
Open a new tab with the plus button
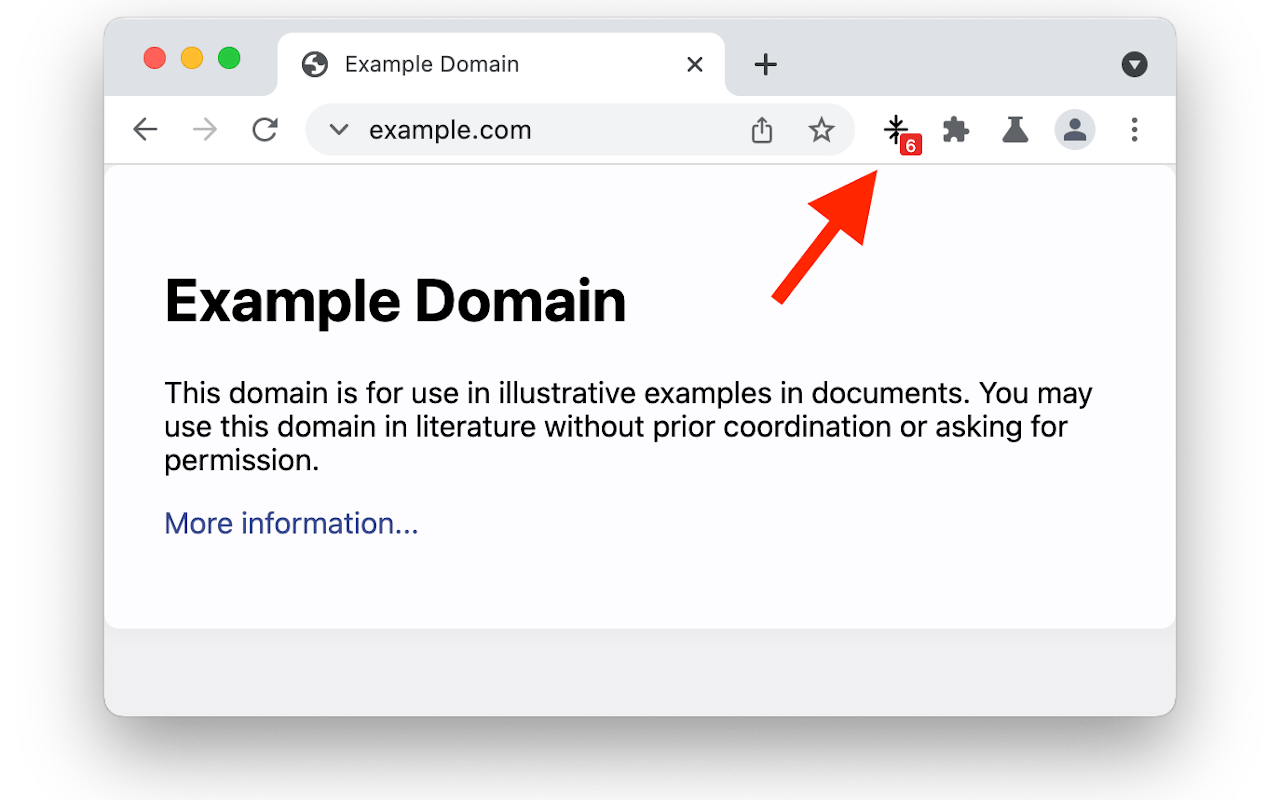(x=765, y=64)
